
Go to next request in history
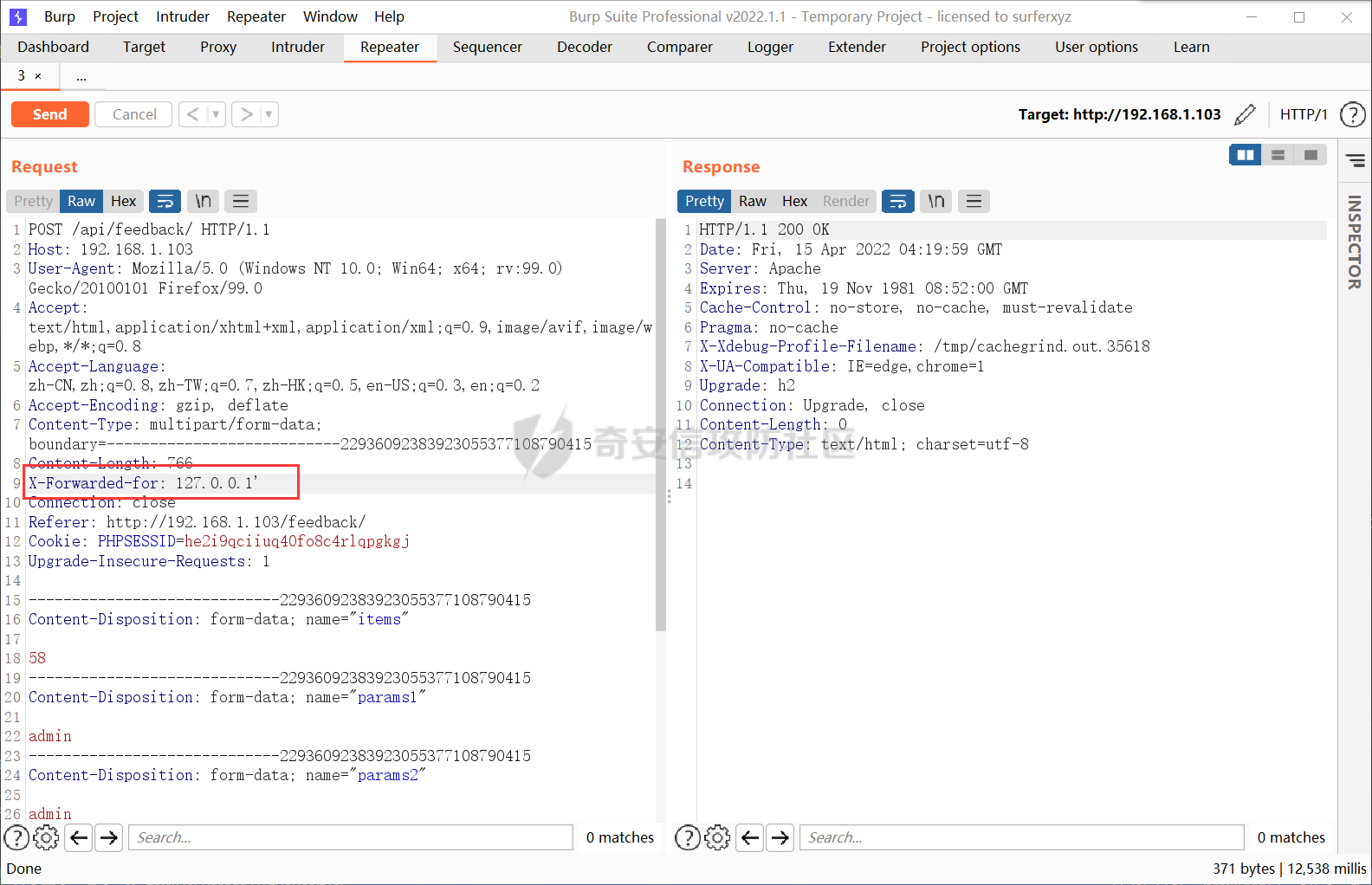pyautogui.click(x=246, y=114)
